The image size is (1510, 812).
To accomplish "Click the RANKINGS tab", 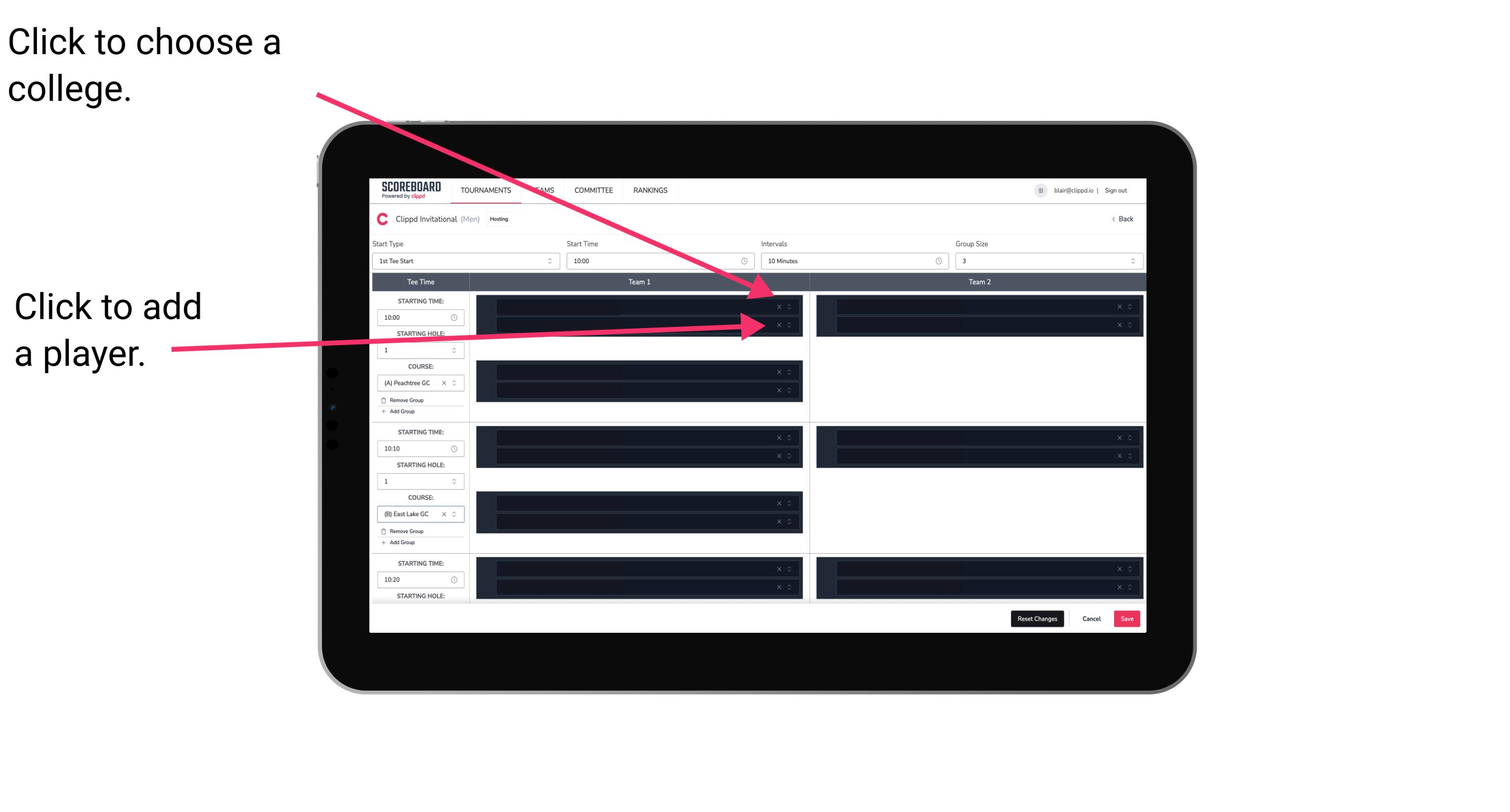I will tap(651, 190).
